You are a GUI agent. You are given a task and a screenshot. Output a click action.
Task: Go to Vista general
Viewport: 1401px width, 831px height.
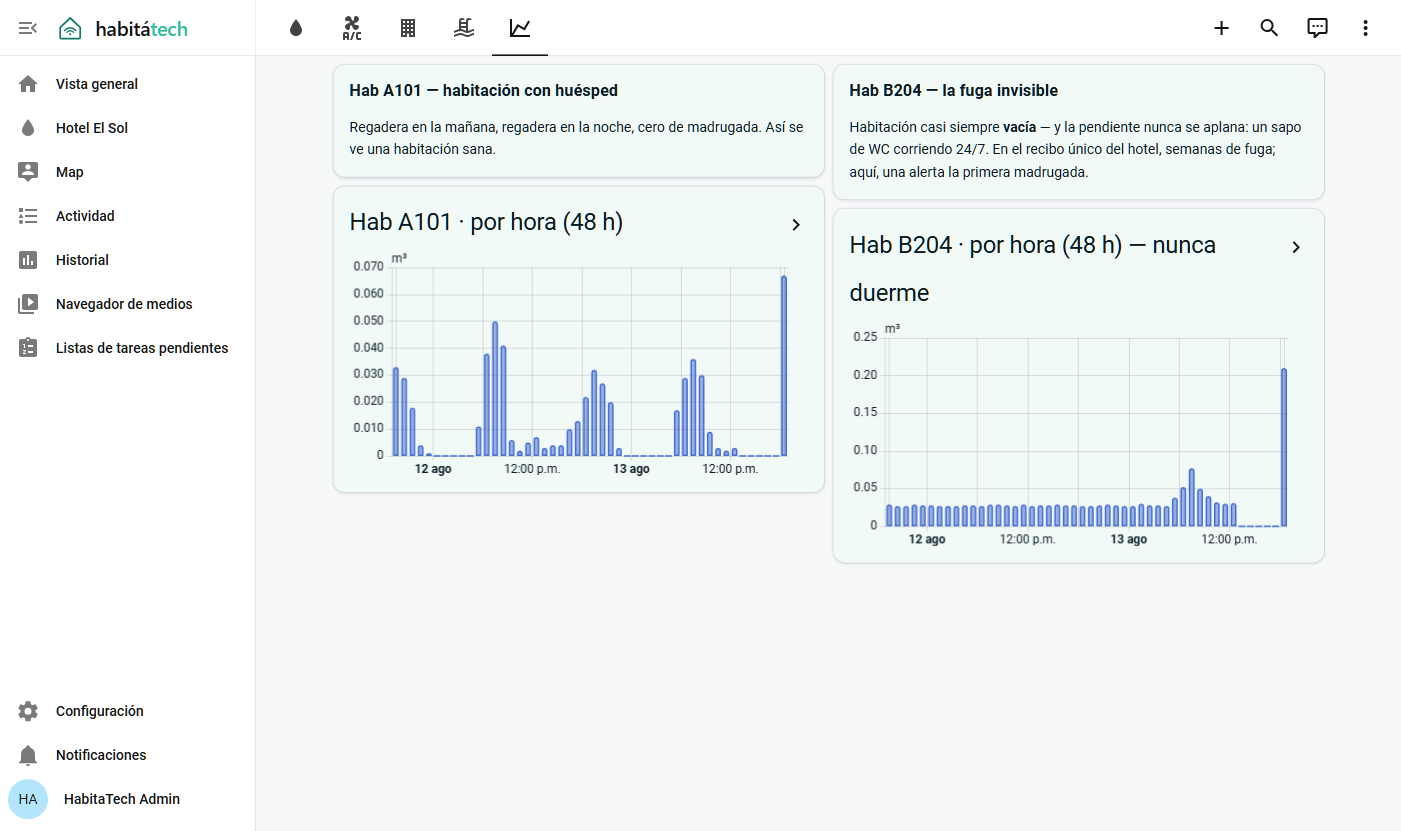coord(128,84)
